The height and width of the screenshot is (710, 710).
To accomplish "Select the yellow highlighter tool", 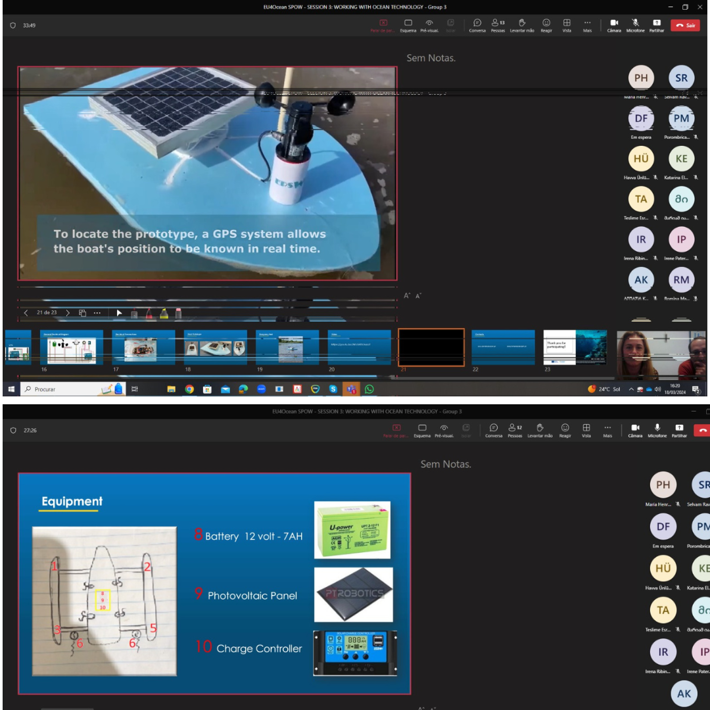I will pyautogui.click(x=164, y=314).
